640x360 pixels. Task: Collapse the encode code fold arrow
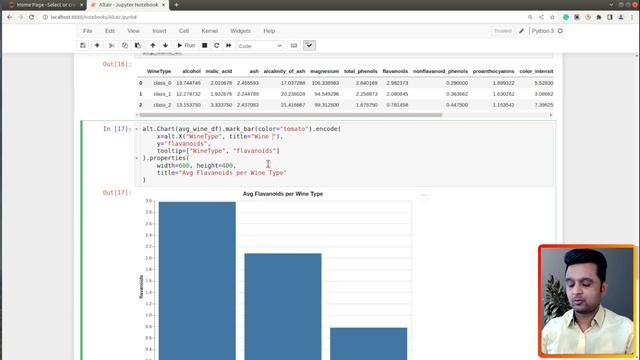click(x=137, y=129)
